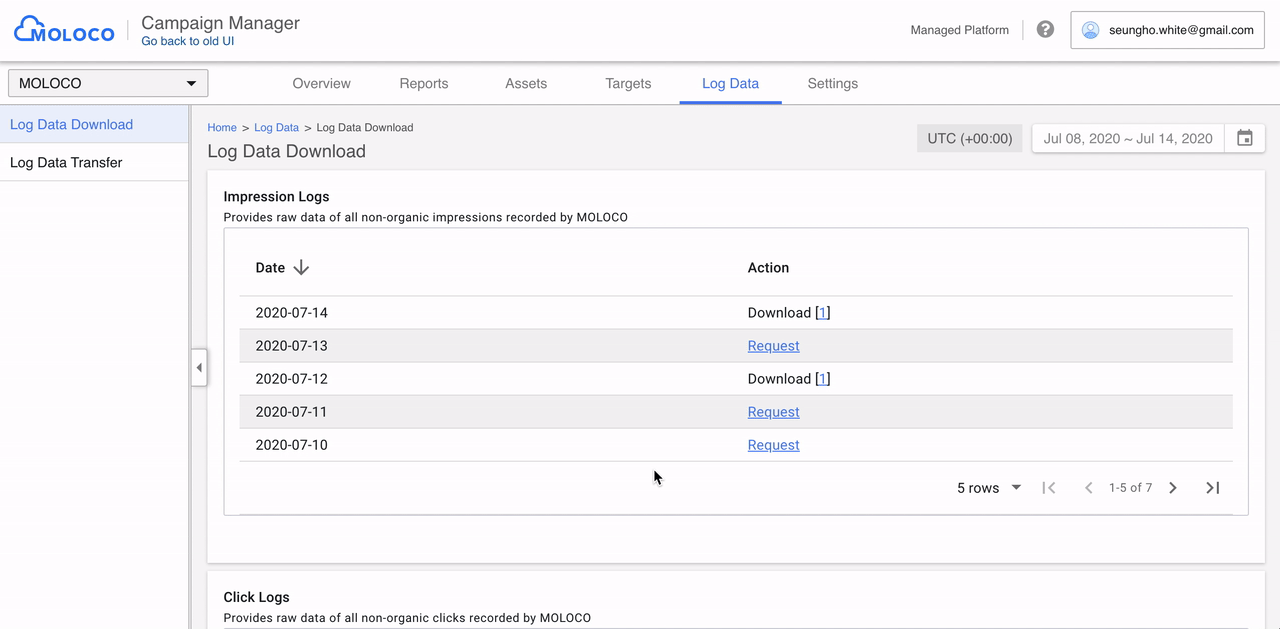This screenshot has width=1280, height=629.
Task: Download file 1 for 2020-07-14
Action: point(822,313)
